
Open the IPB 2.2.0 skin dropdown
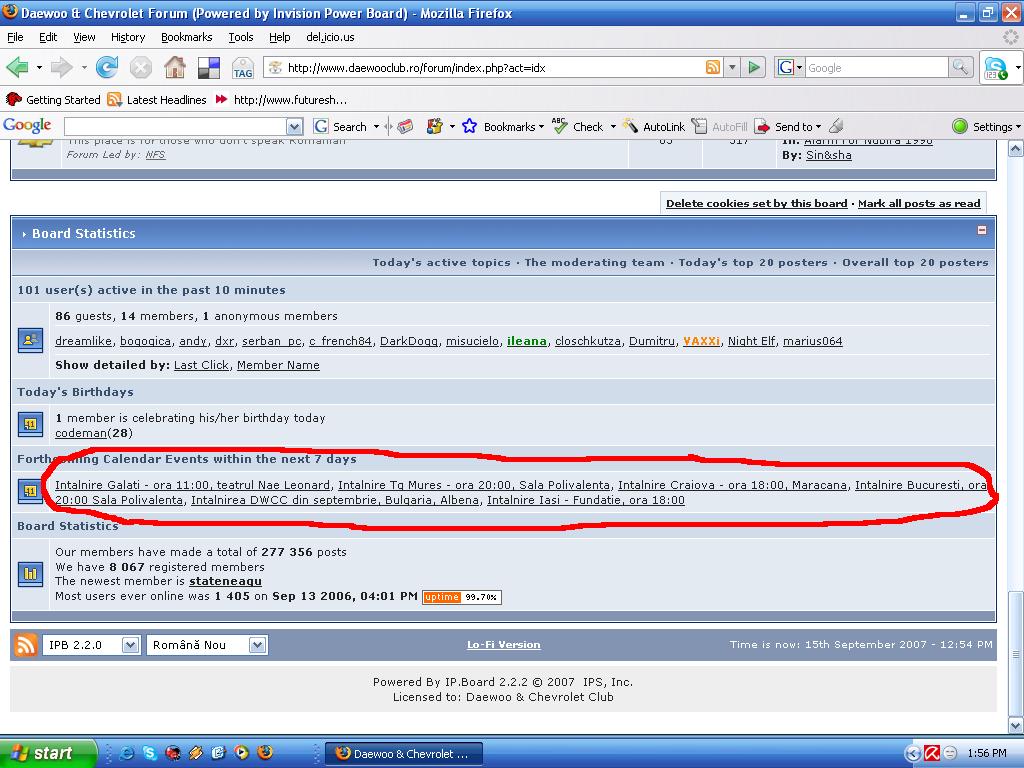point(129,645)
